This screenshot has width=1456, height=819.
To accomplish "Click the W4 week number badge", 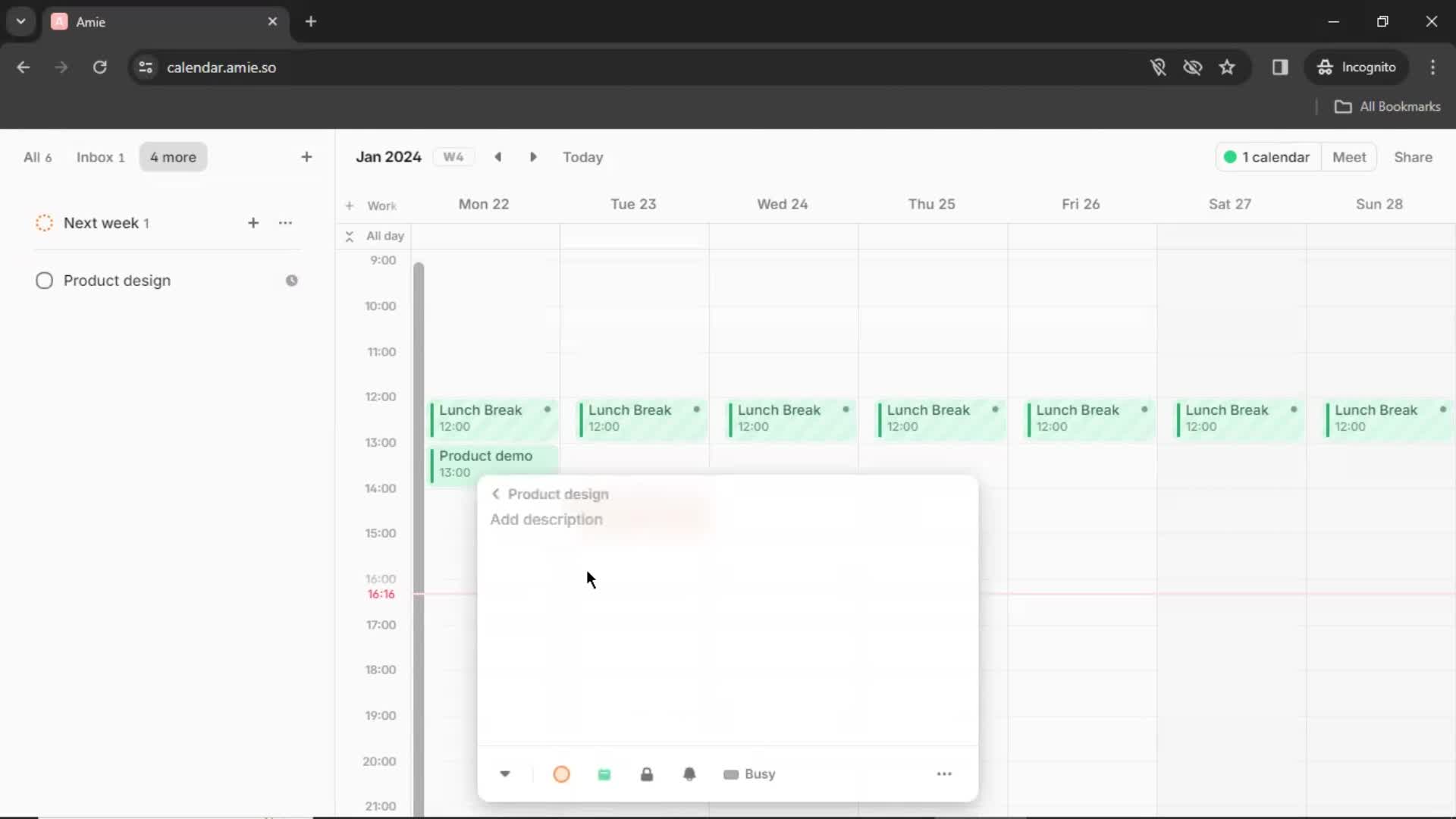I will (x=453, y=157).
